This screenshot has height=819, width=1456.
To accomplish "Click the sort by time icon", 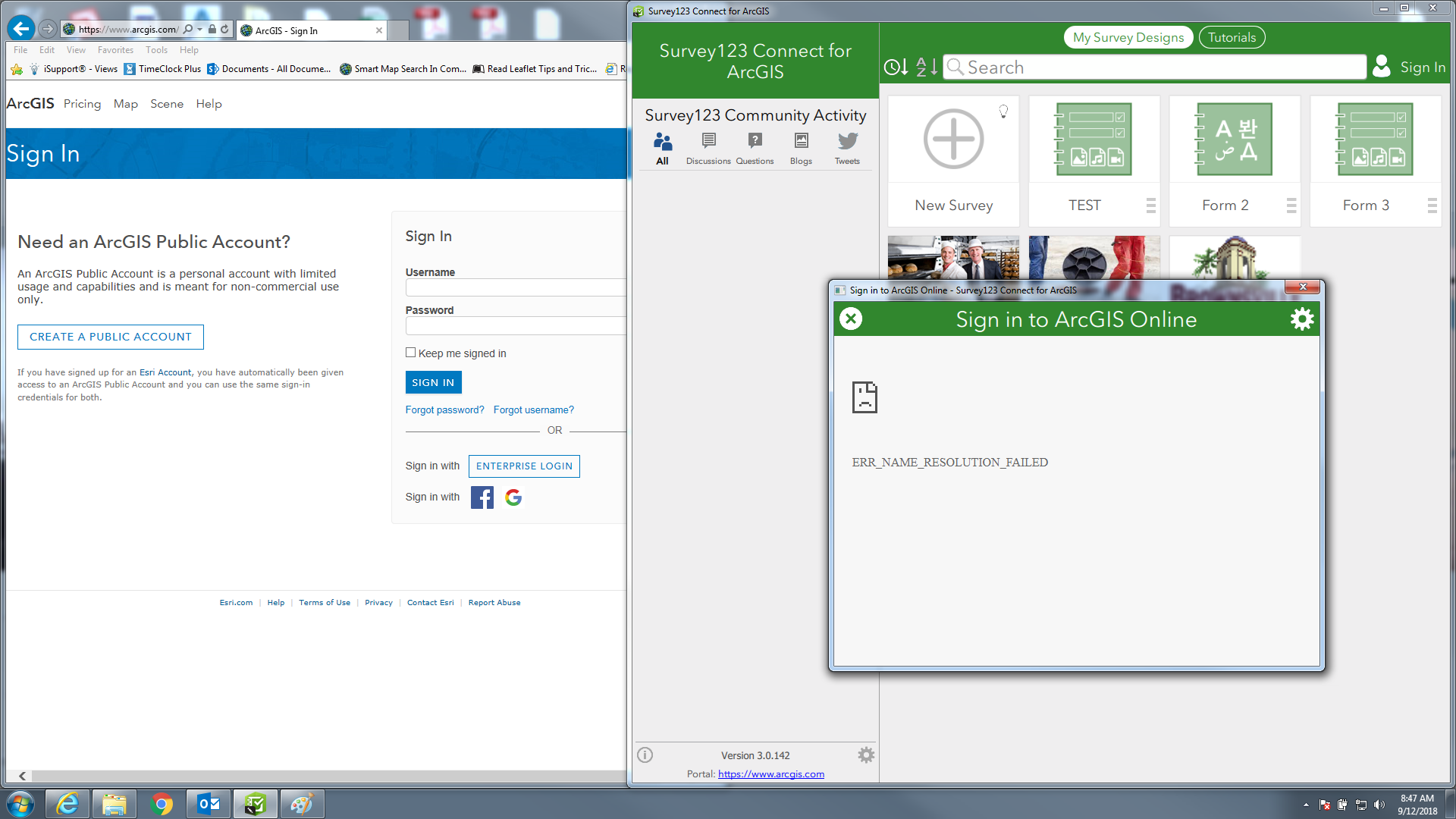I will coord(896,67).
